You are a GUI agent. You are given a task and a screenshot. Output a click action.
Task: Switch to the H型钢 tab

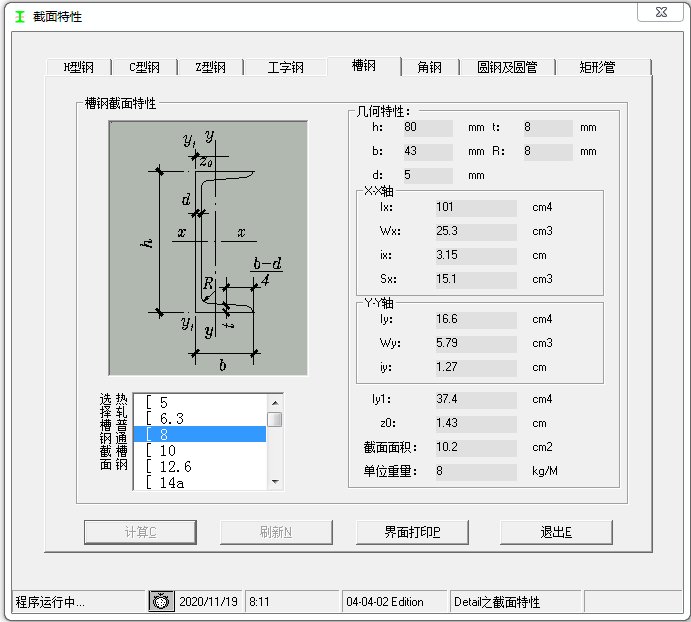pyautogui.click(x=78, y=67)
